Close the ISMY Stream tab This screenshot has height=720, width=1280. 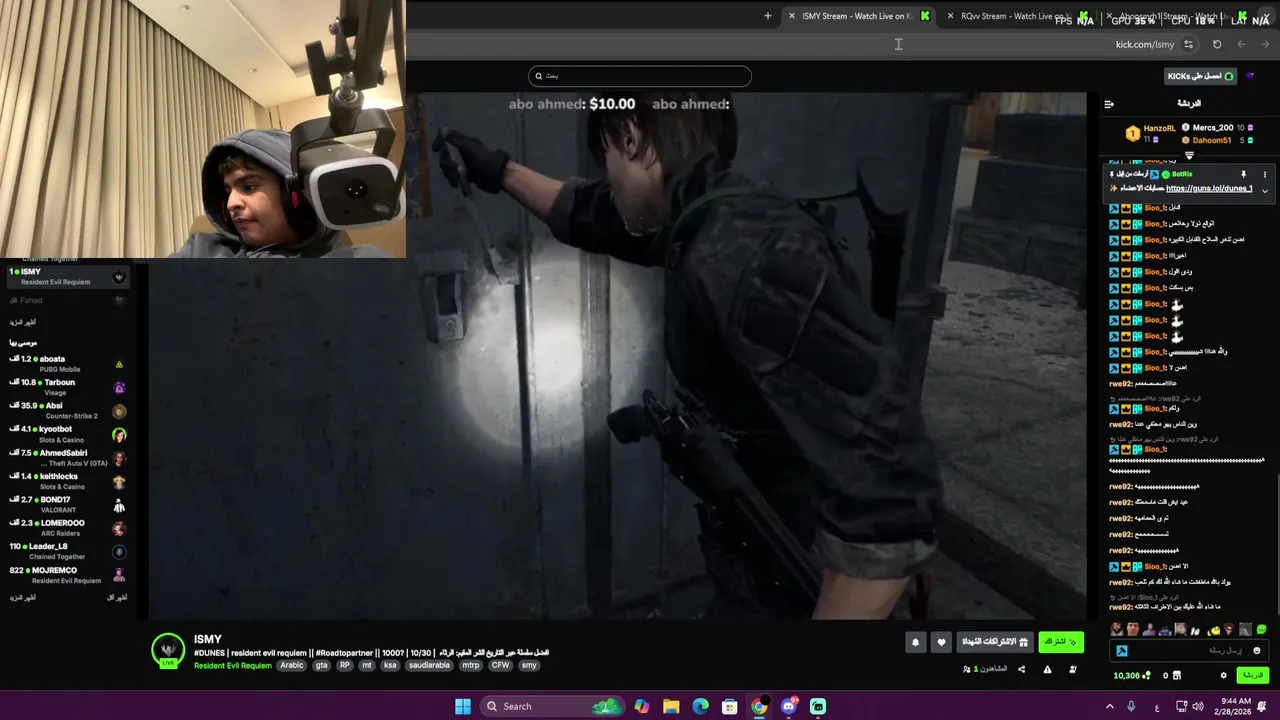click(x=791, y=16)
